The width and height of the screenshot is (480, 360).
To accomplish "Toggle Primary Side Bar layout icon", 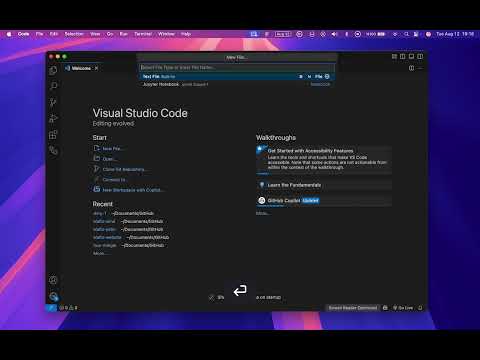I will 403,57.
